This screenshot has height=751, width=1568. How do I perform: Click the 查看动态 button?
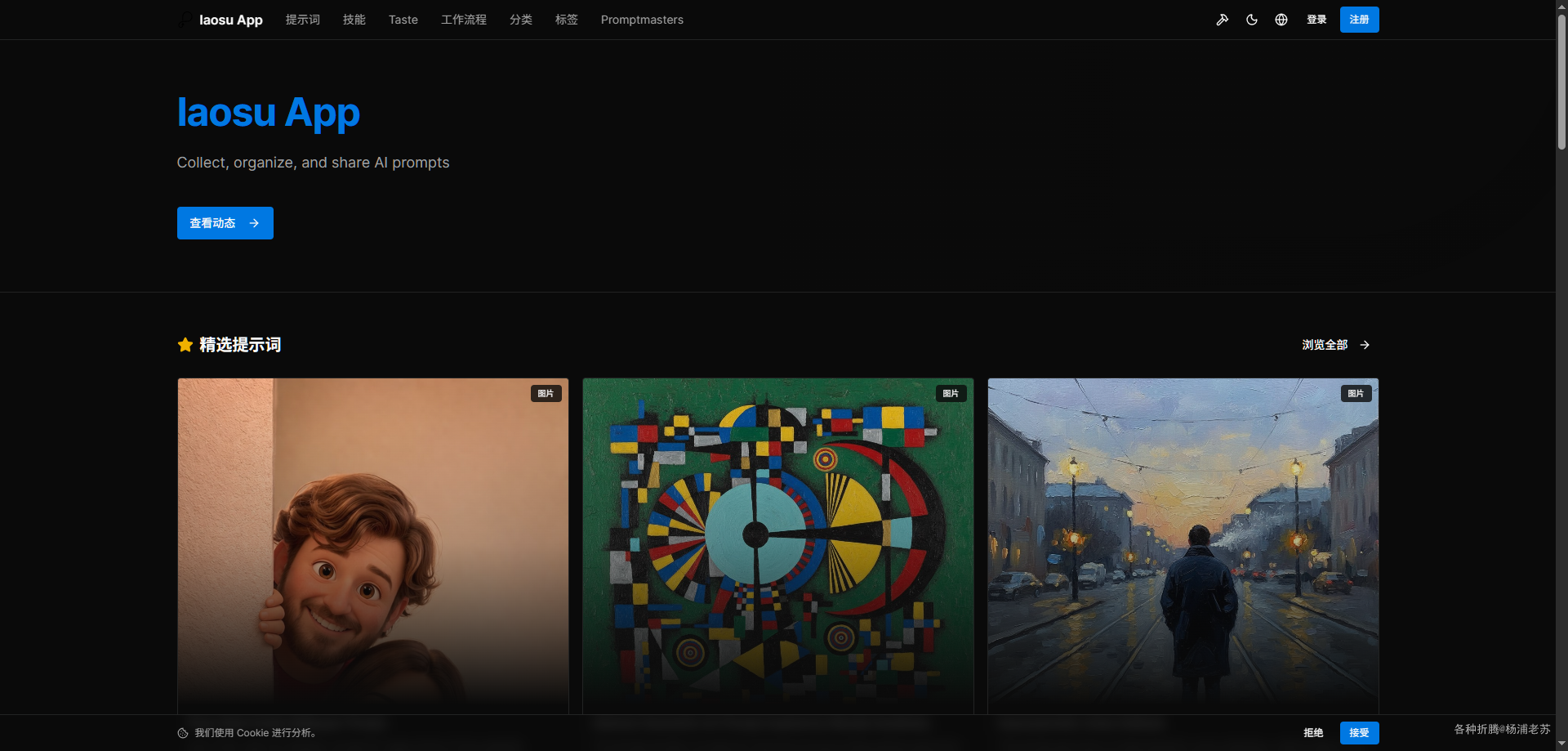click(x=225, y=223)
